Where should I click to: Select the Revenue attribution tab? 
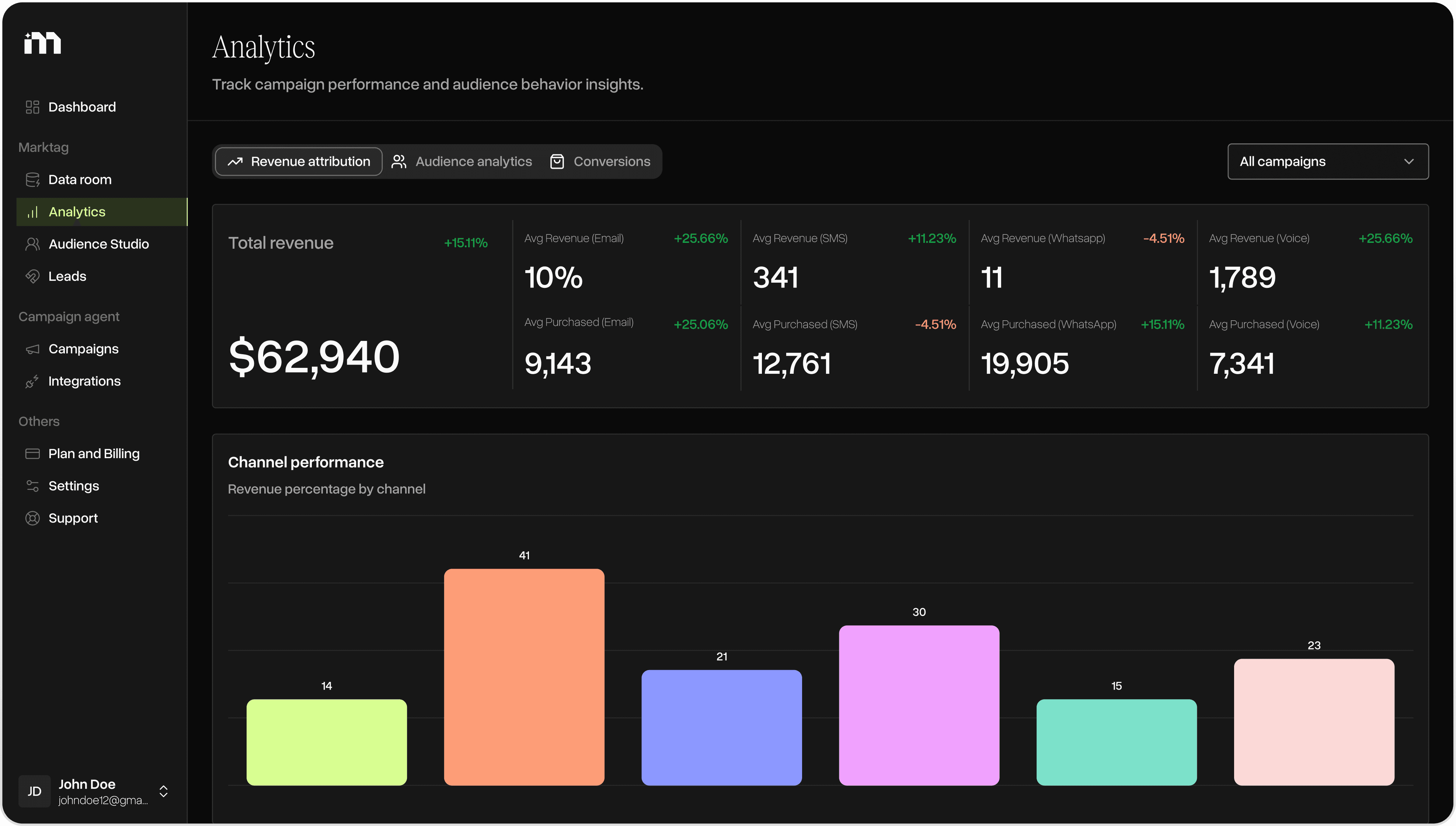299,162
